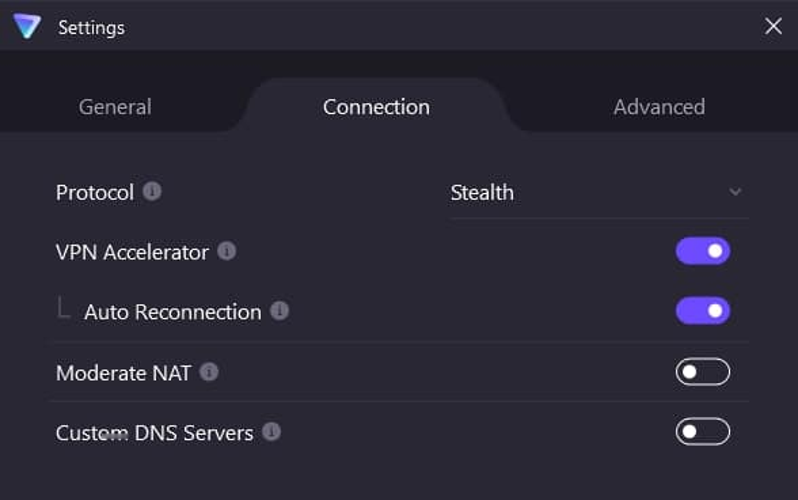Switch to the General tab

click(x=115, y=107)
